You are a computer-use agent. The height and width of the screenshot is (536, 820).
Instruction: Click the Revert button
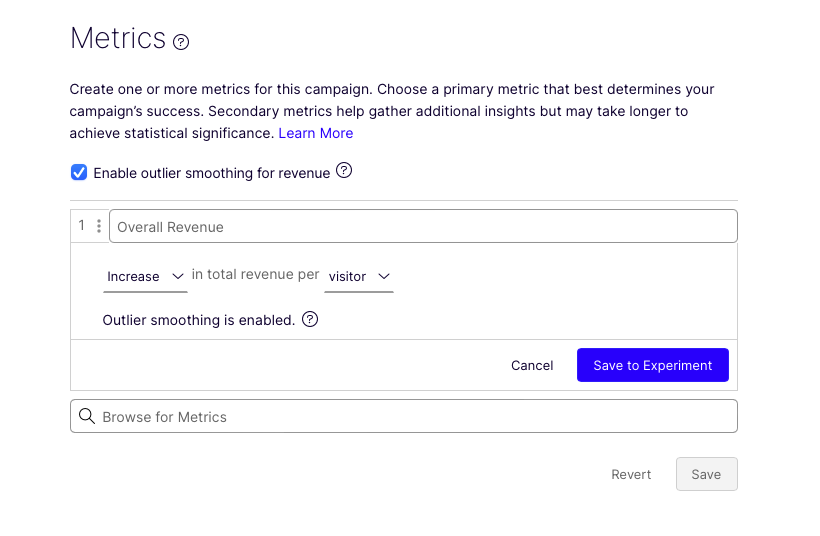click(631, 474)
